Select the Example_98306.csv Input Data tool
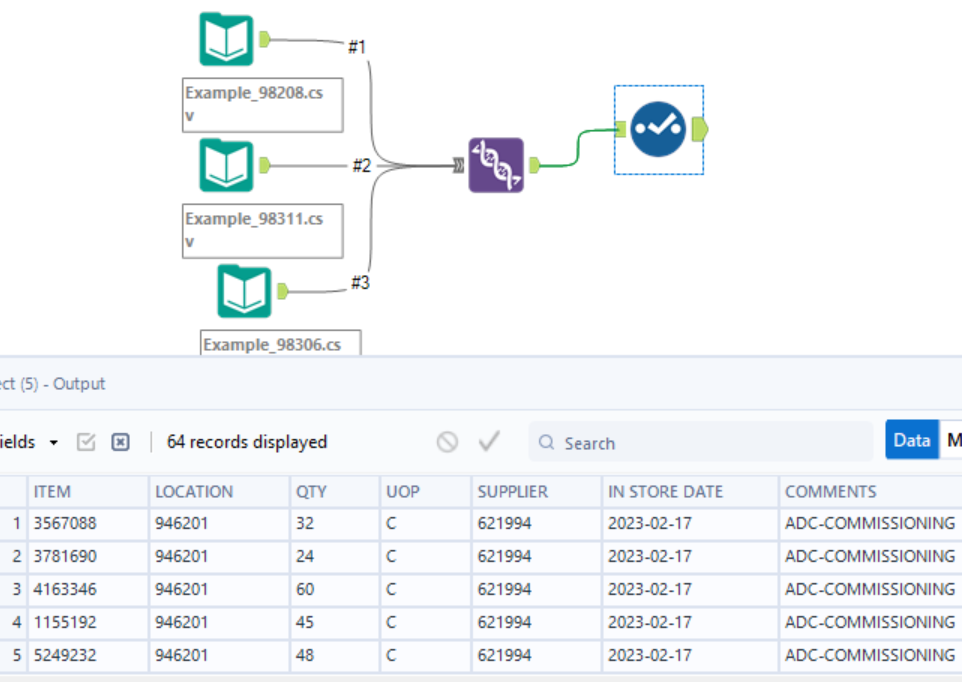The image size is (962, 682). click(x=246, y=292)
